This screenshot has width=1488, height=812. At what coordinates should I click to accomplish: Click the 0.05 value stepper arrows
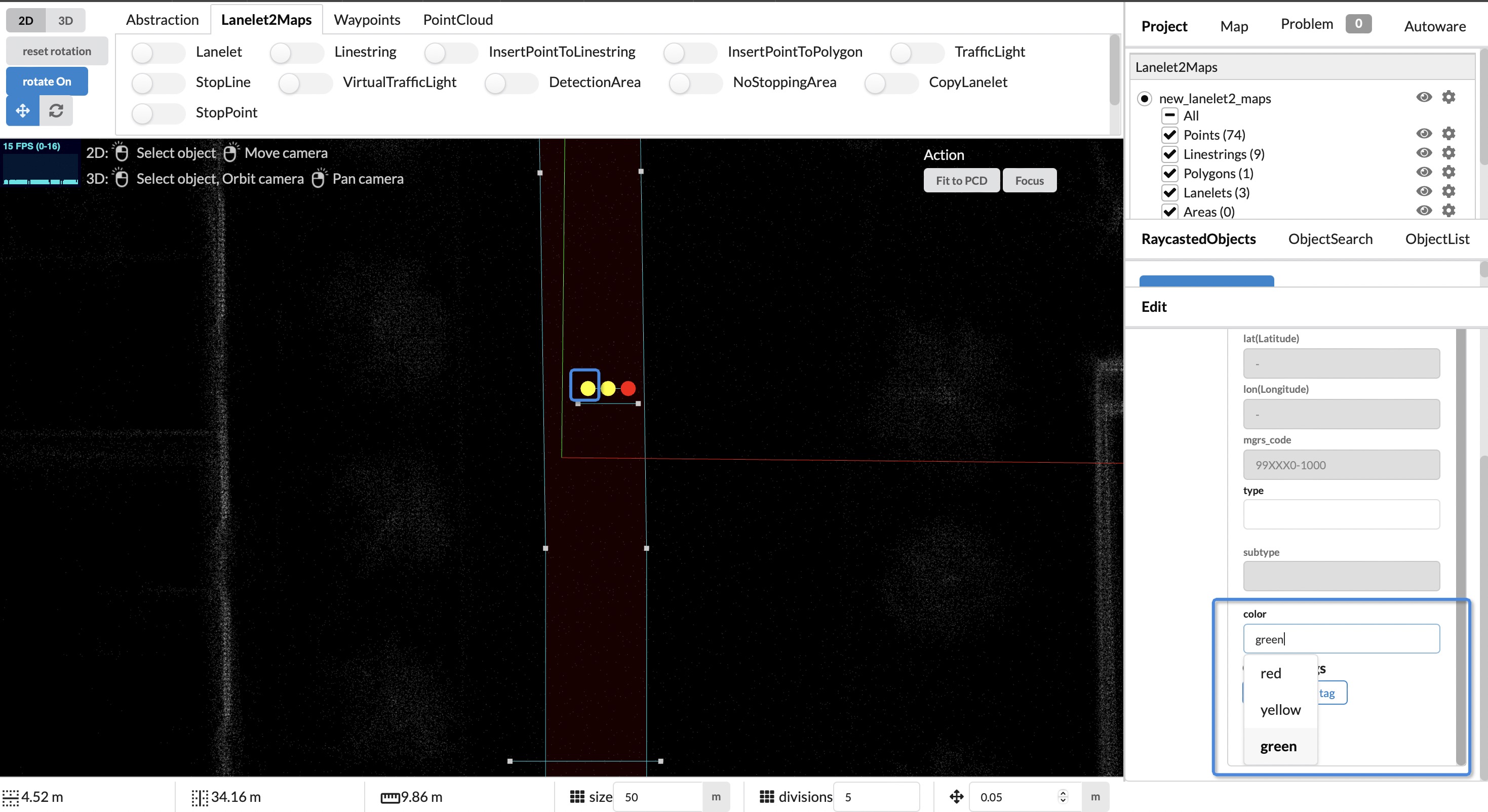tap(1063, 796)
